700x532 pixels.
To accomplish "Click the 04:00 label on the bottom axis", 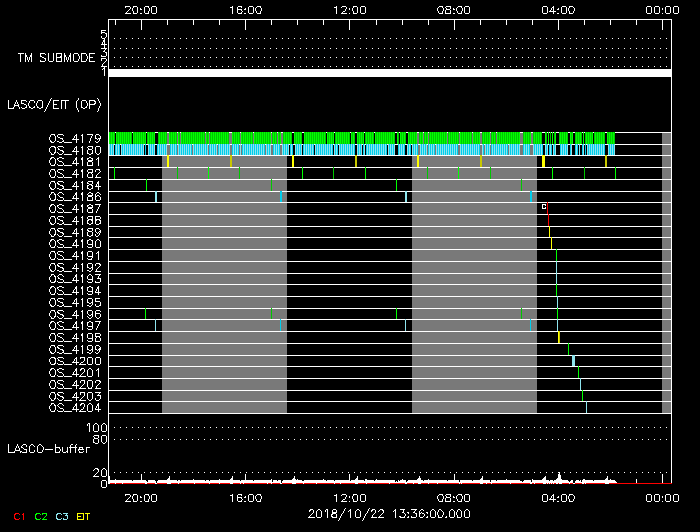I will tap(558, 496).
